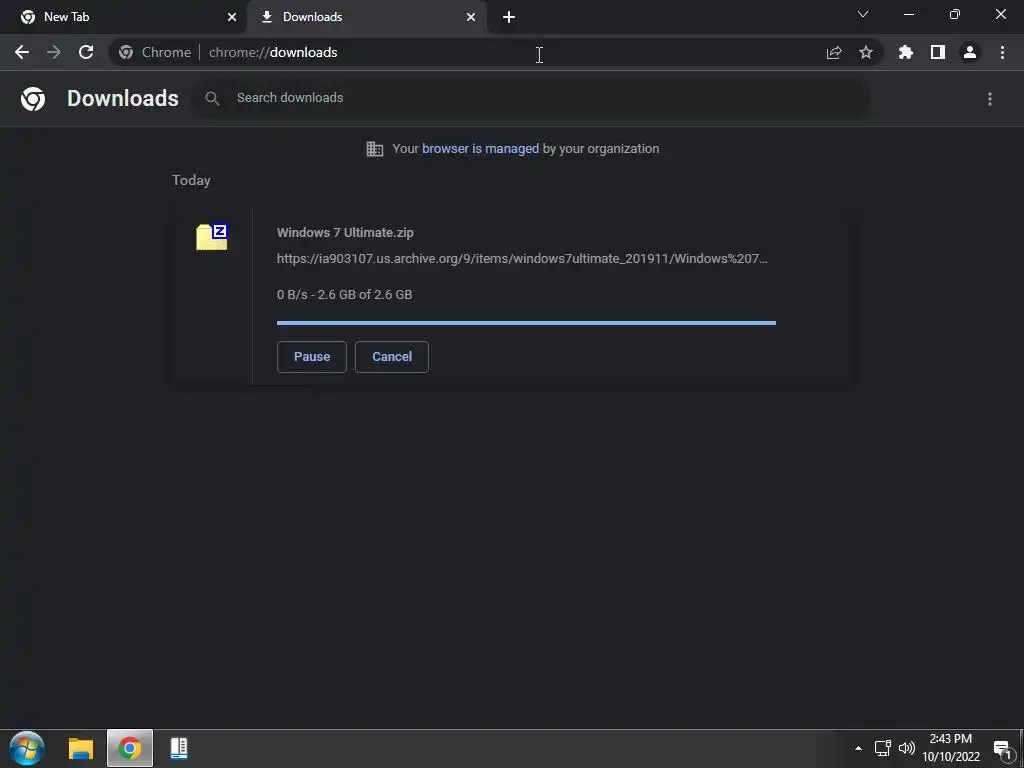
Task: Click the 'Today' date heading
Action: [x=191, y=180]
